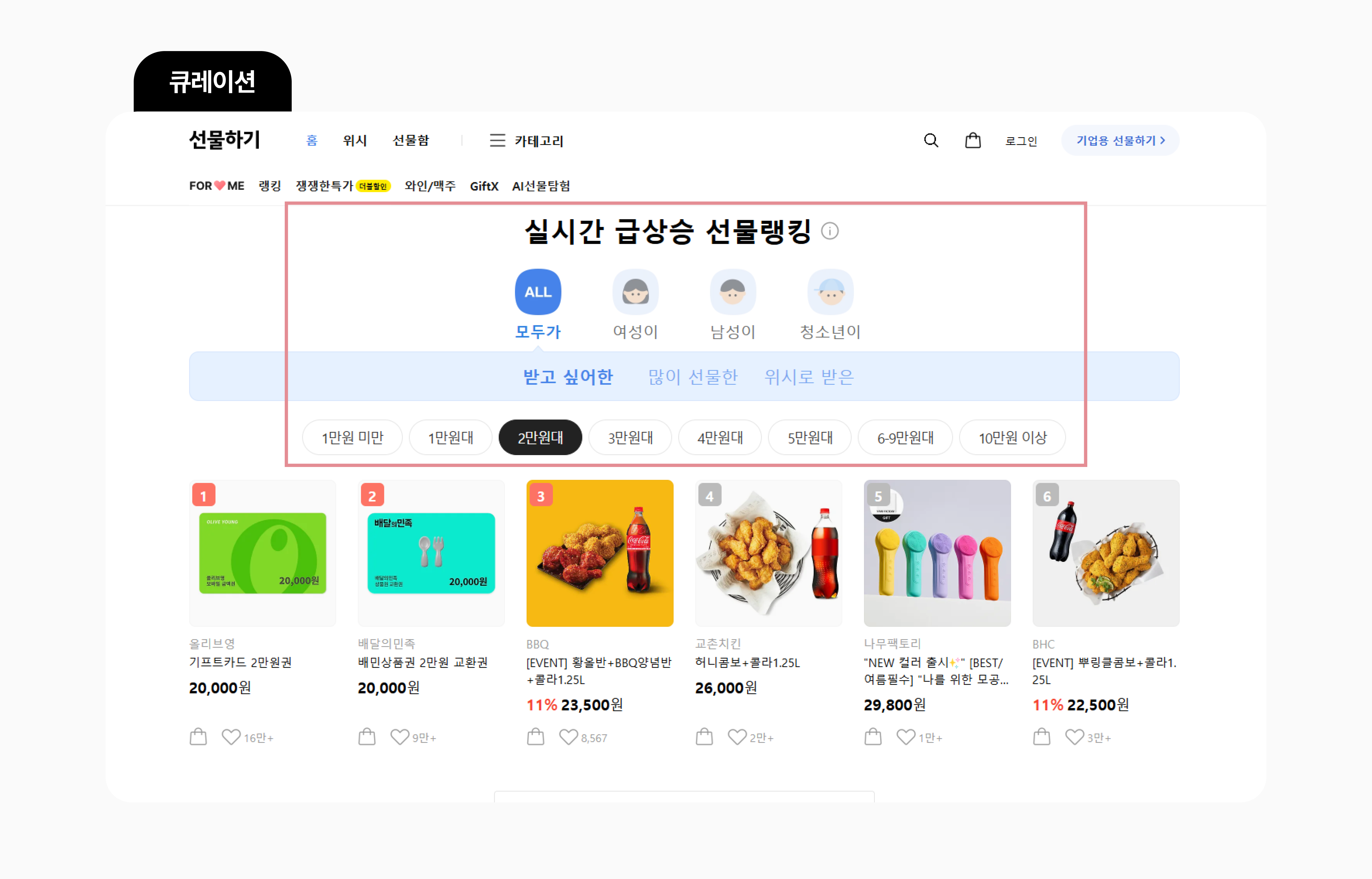1372x879 pixels.
Task: Add BBQ 황올반 set to bag
Action: pyautogui.click(x=536, y=737)
